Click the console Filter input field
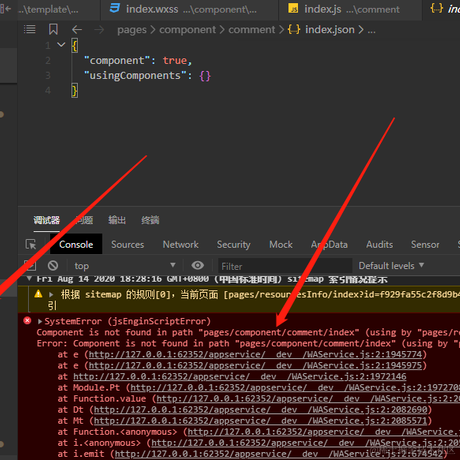Viewport: 460px width, 460px height. click(x=285, y=266)
